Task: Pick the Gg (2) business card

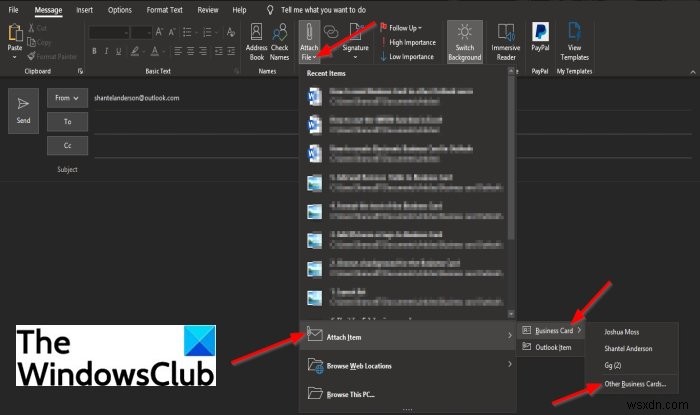Action: 631,365
